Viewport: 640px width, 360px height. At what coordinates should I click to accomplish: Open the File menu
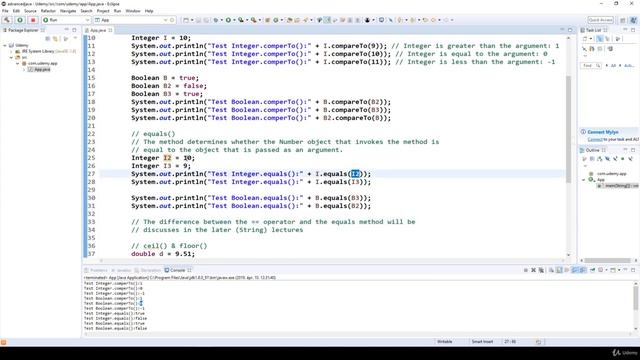(x=5, y=11)
